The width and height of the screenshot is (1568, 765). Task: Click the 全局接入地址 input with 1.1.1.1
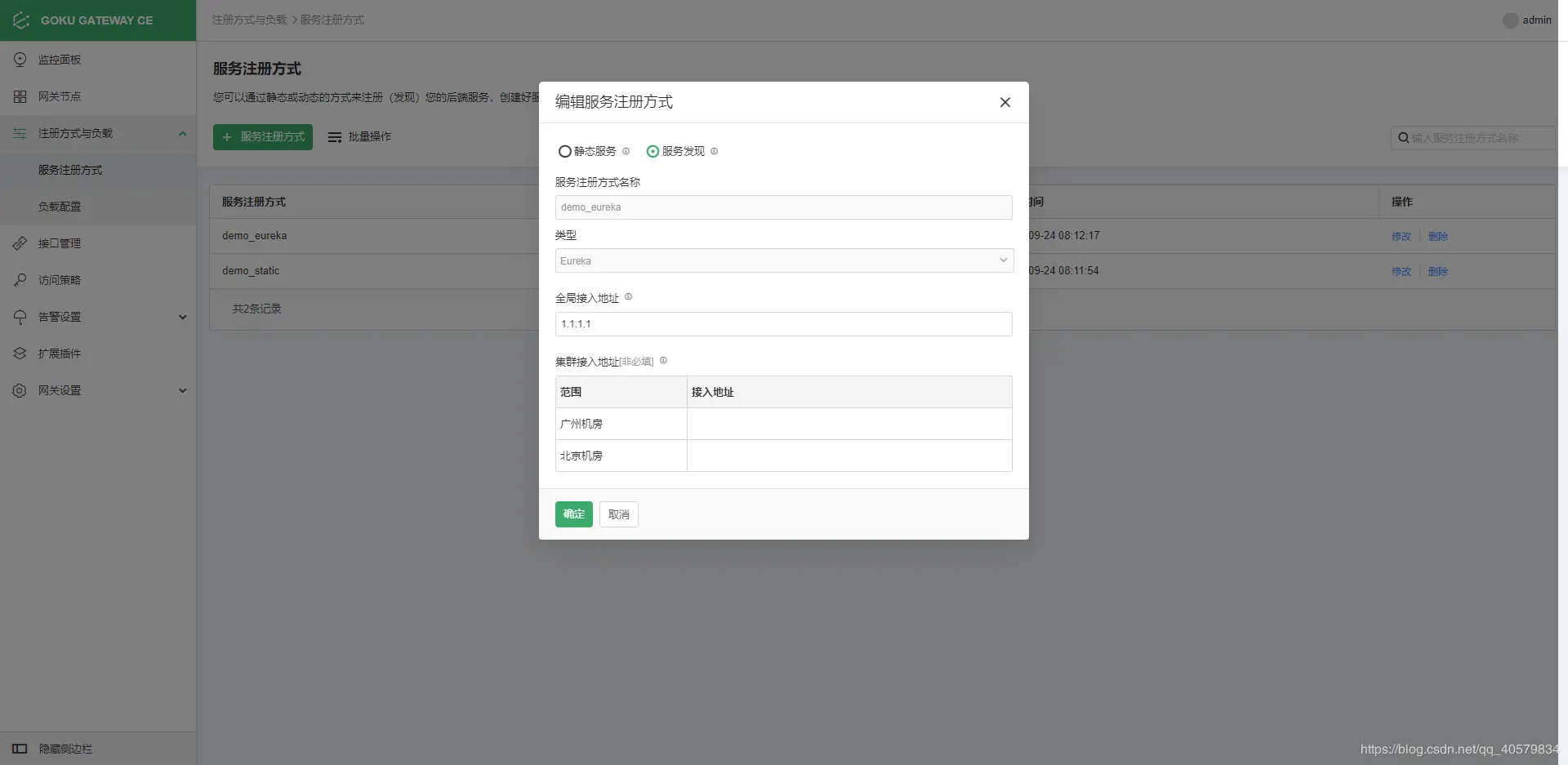click(784, 324)
